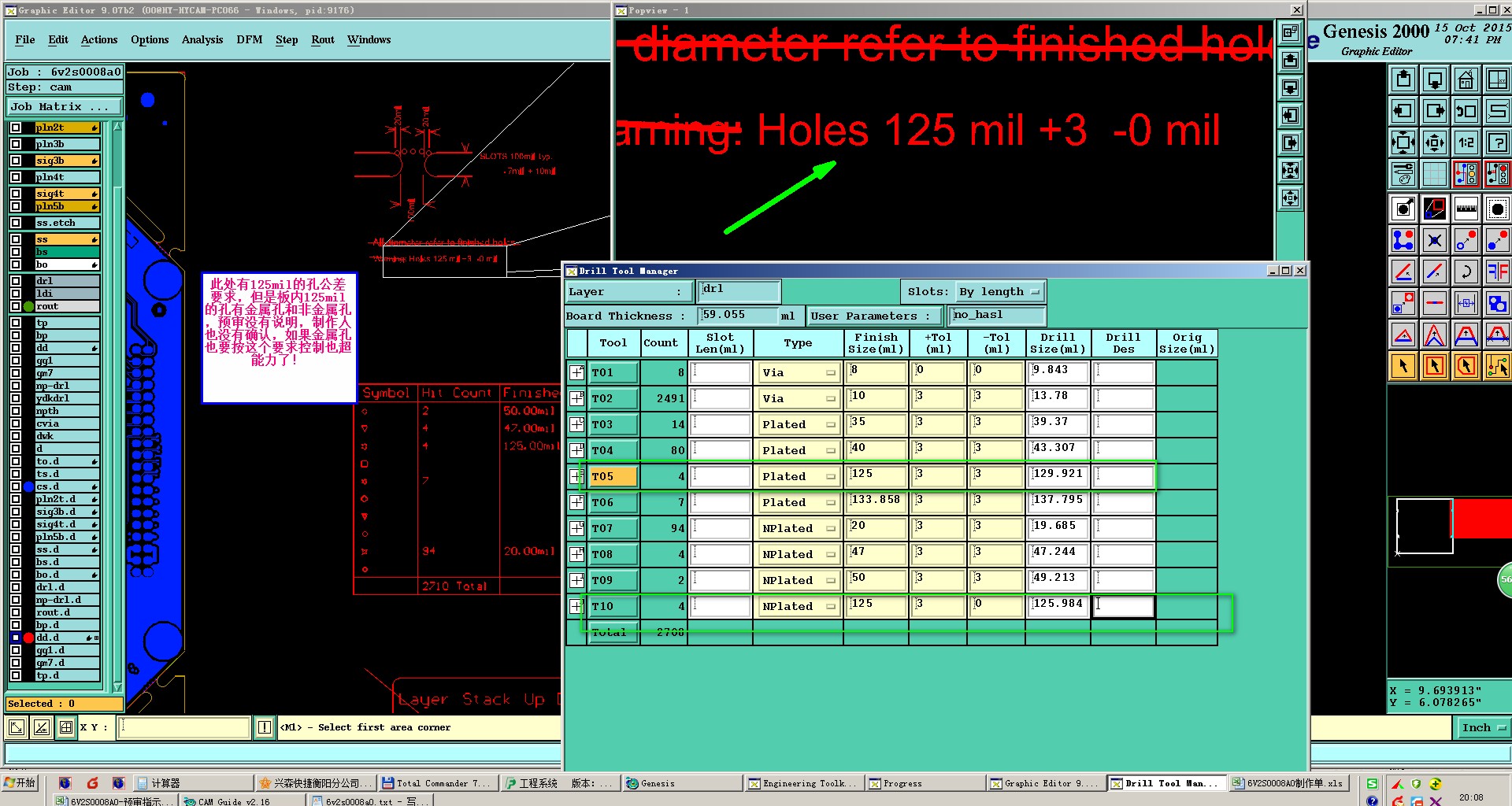This screenshot has width=1512, height=806.
Task: Select the delete feature X tool
Action: 1435,240
